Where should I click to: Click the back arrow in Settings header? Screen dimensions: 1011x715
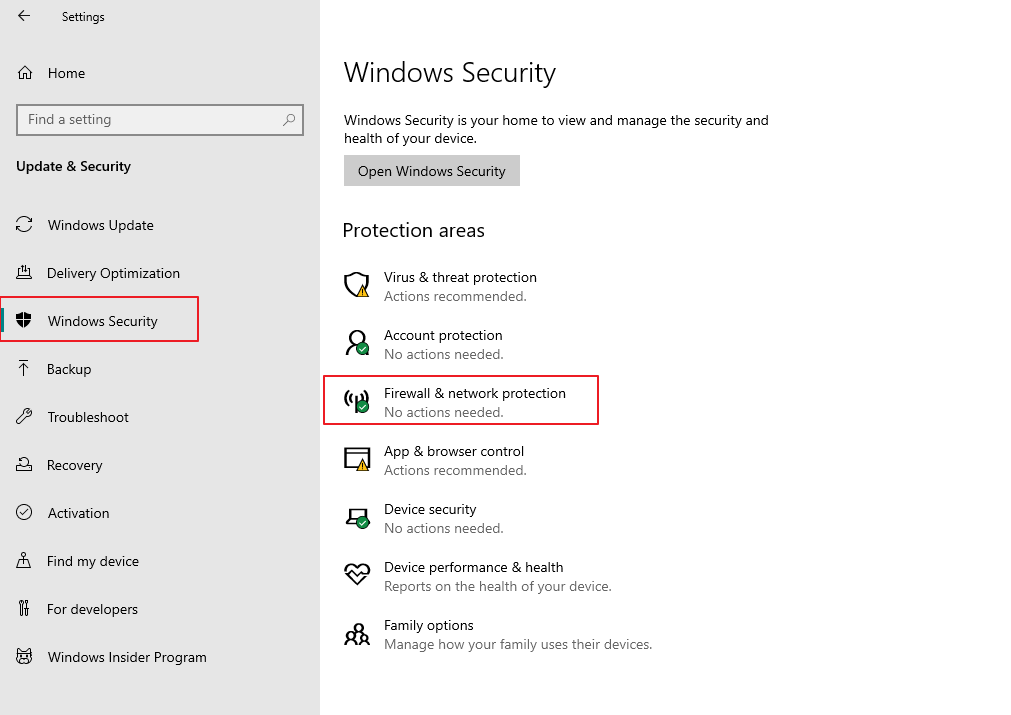pyautogui.click(x=24, y=16)
